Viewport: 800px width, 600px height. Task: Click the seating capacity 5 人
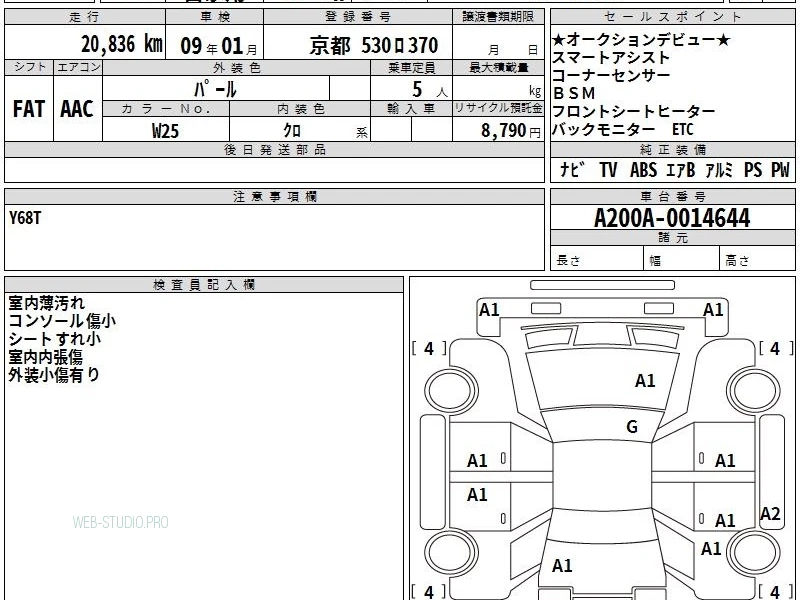click(430, 90)
